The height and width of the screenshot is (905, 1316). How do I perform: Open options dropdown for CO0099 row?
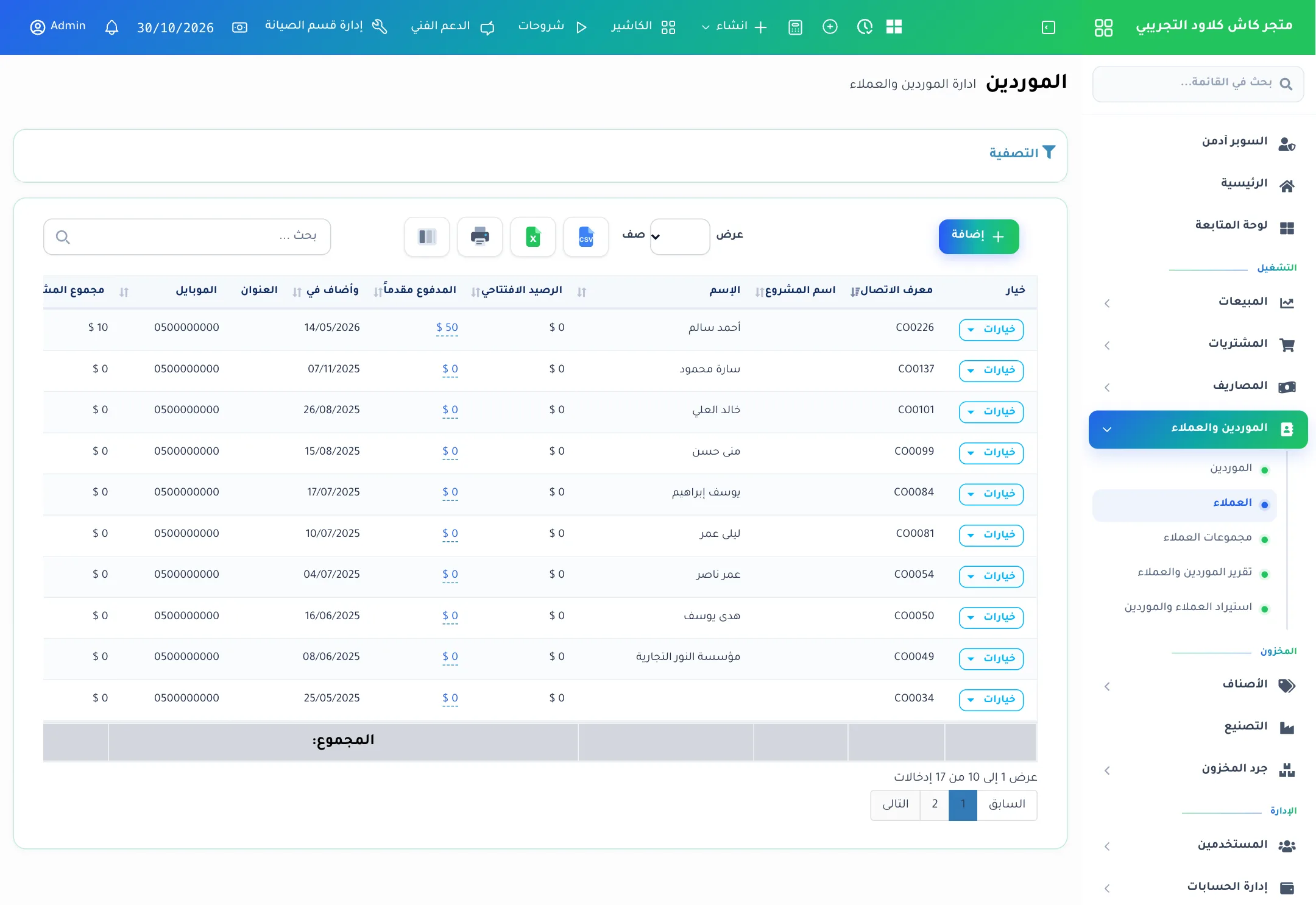(991, 453)
